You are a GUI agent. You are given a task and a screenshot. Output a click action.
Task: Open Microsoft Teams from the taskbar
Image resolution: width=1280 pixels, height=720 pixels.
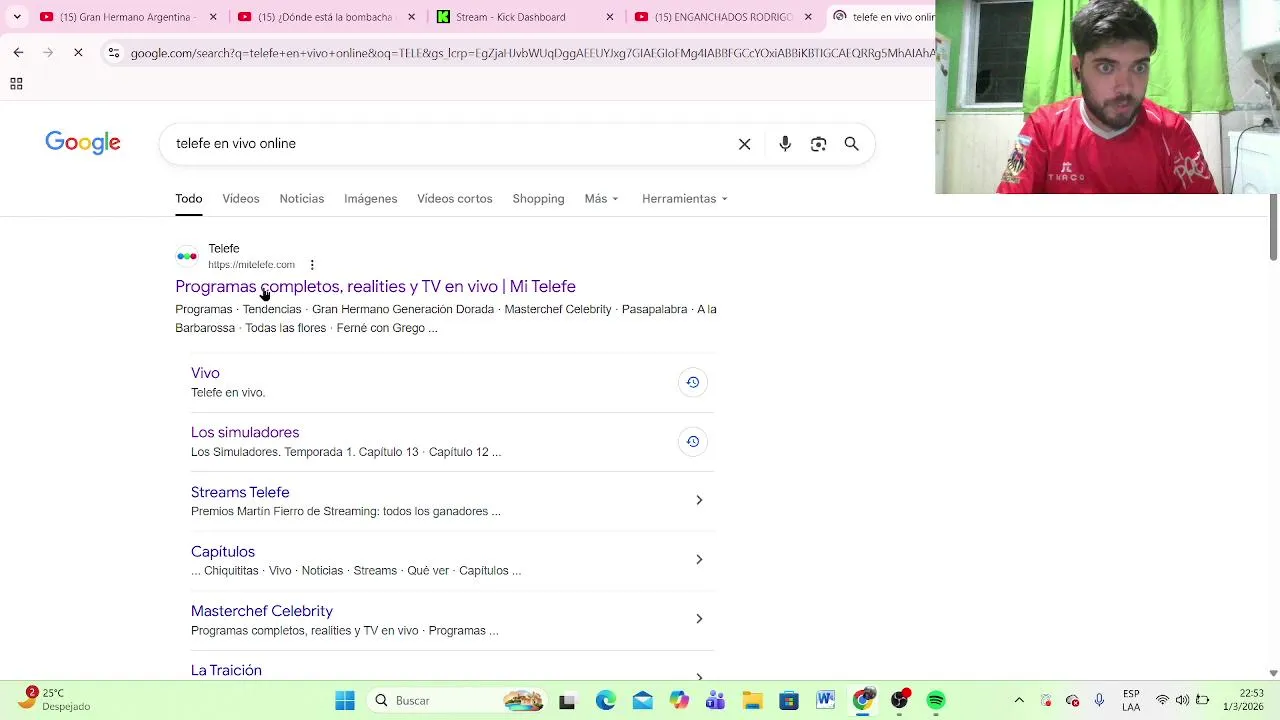715,701
